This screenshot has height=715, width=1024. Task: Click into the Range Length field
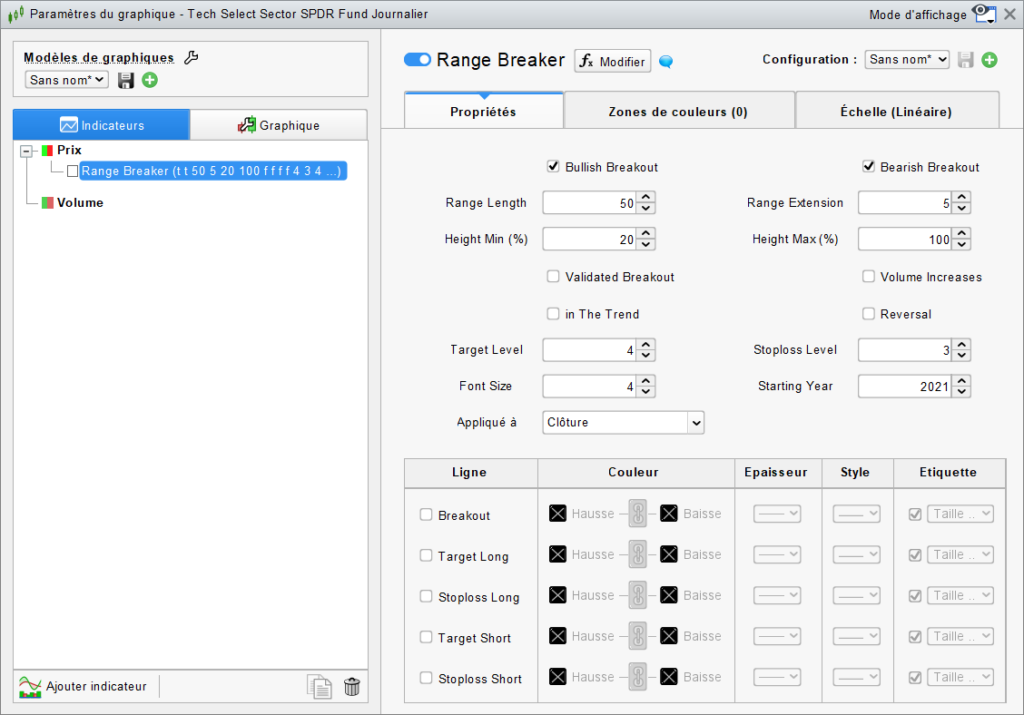[x=590, y=203]
